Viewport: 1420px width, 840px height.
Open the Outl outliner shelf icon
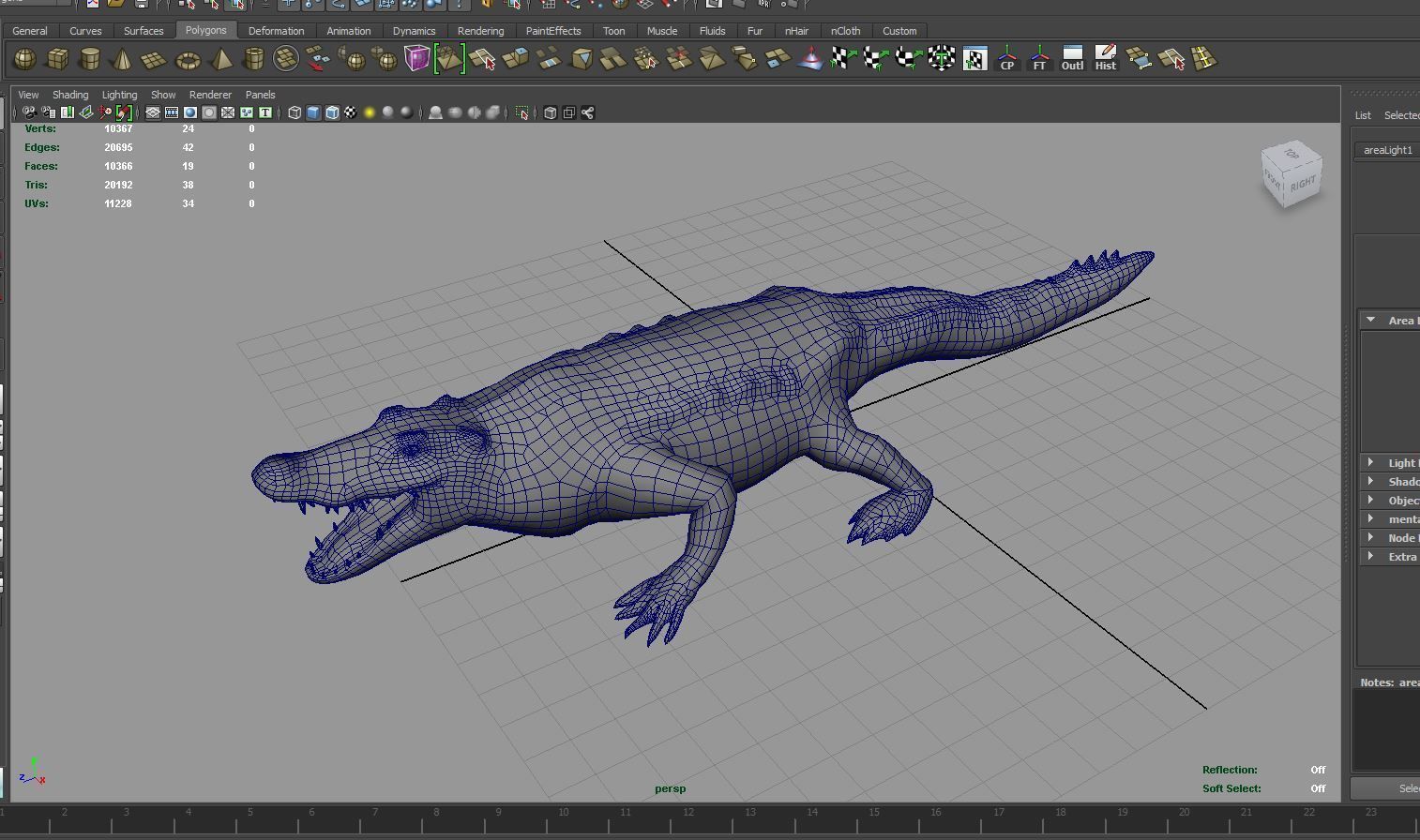pos(1072,60)
